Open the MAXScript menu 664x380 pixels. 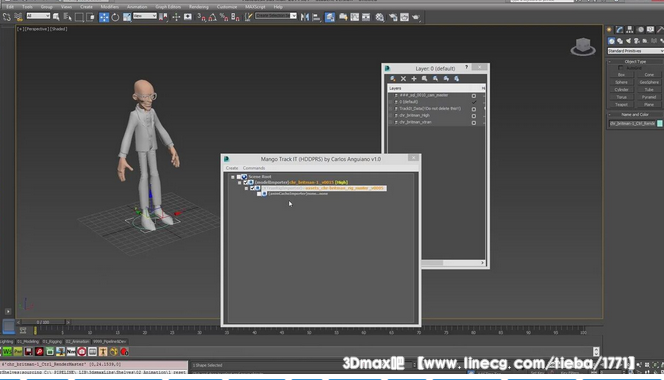(255, 7)
